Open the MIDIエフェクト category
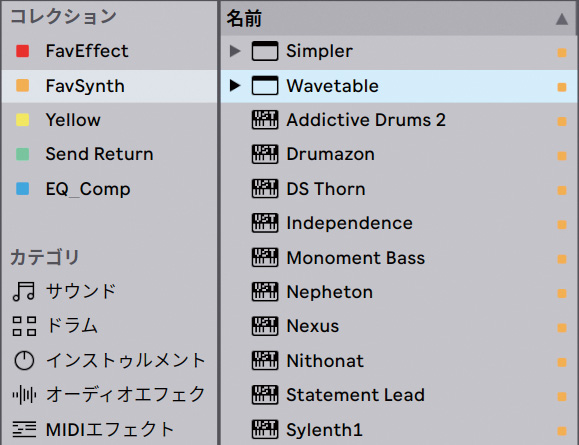Viewport: 579px width, 445px height. click(x=109, y=429)
